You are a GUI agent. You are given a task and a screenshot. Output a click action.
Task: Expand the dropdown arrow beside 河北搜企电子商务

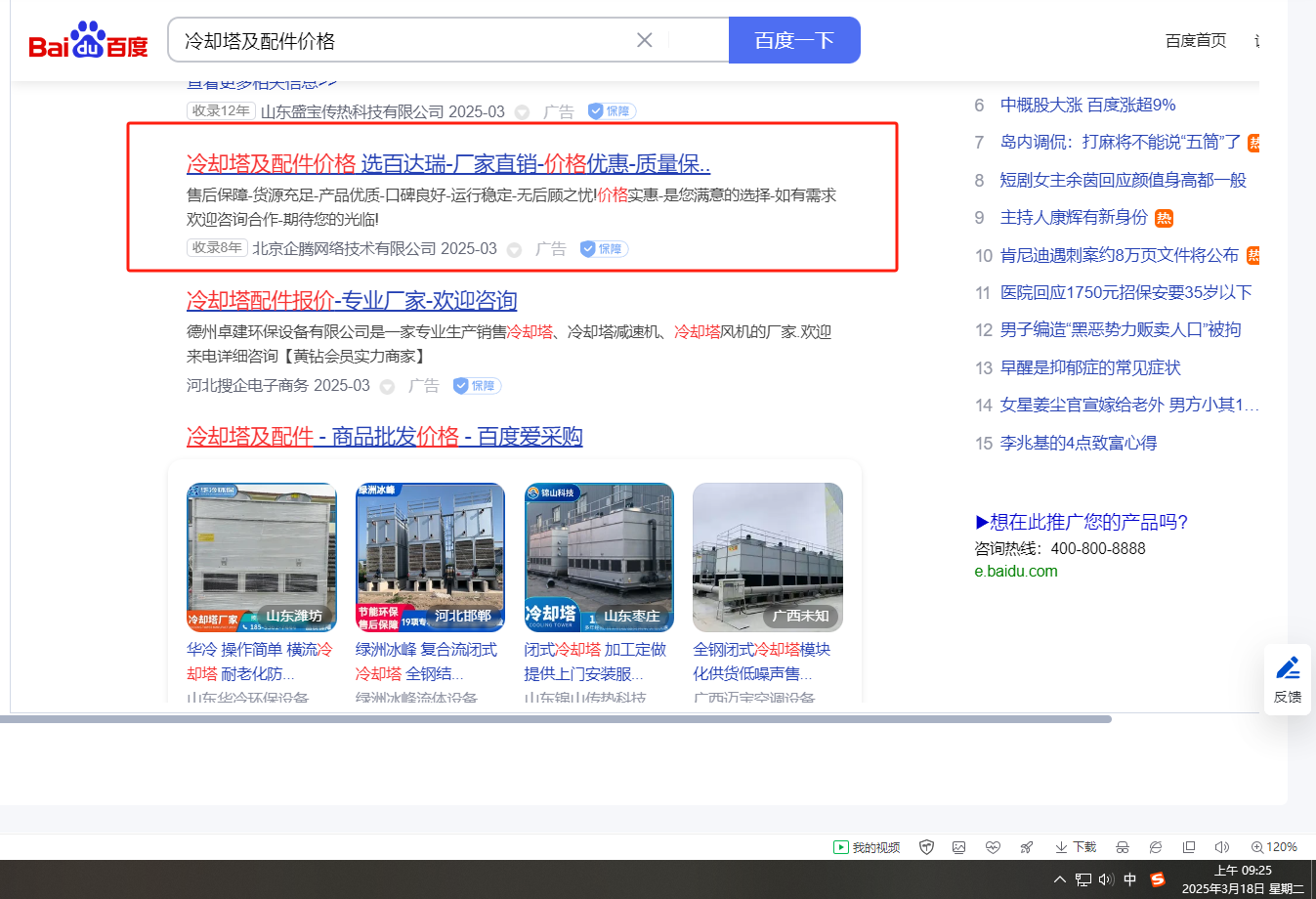point(387,386)
